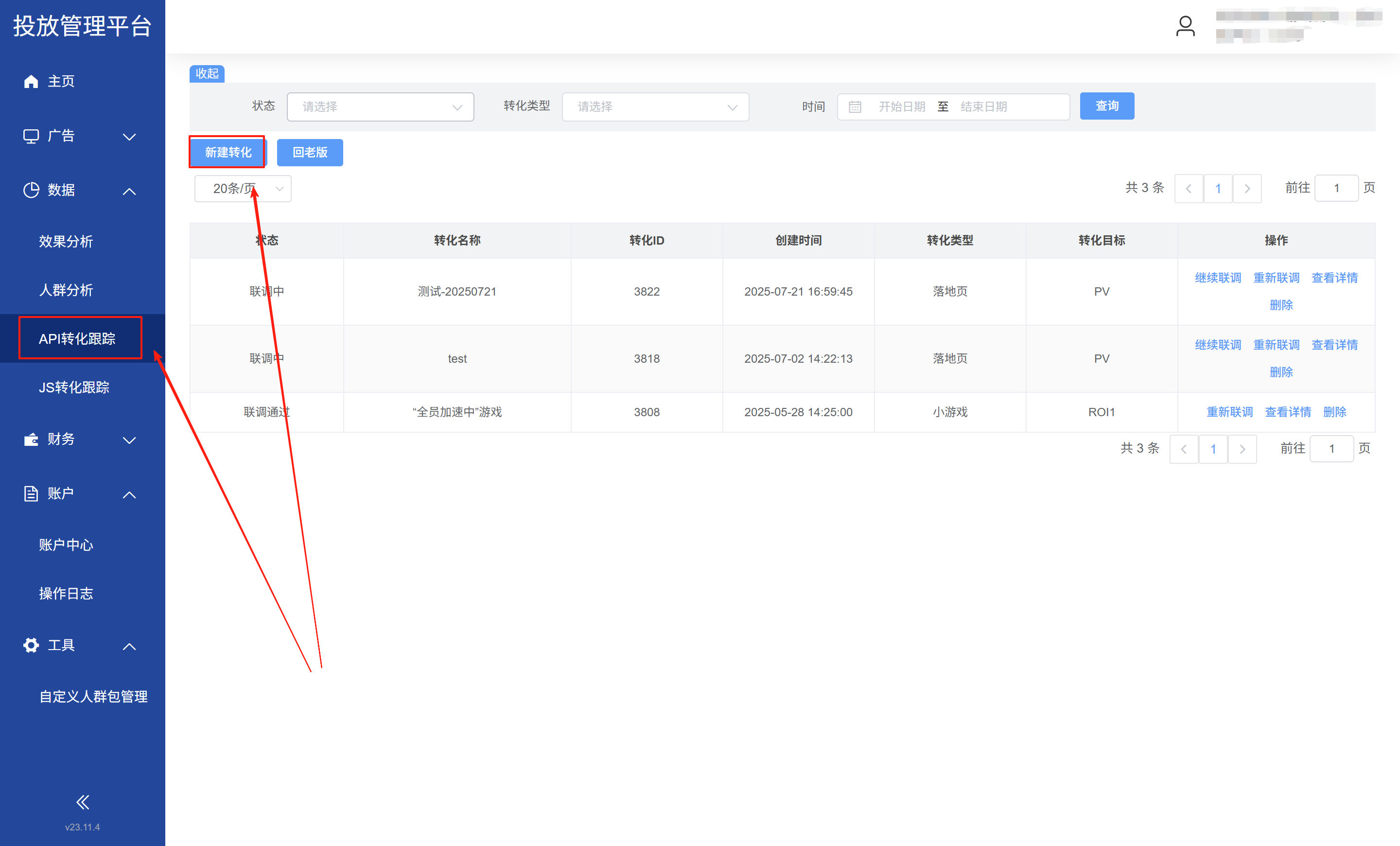Open JS转化跟踪 in the sidebar
The height and width of the screenshot is (846, 1400).
(74, 388)
